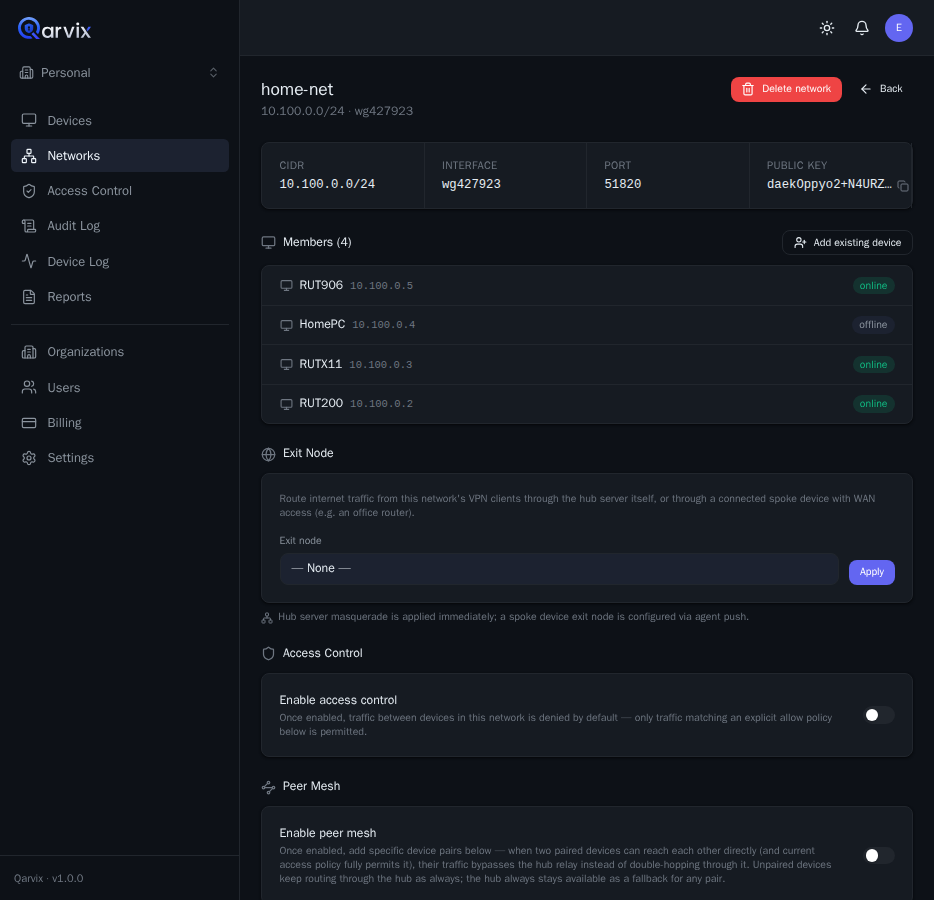
Task: Apply the exit node selection
Action: pos(871,572)
